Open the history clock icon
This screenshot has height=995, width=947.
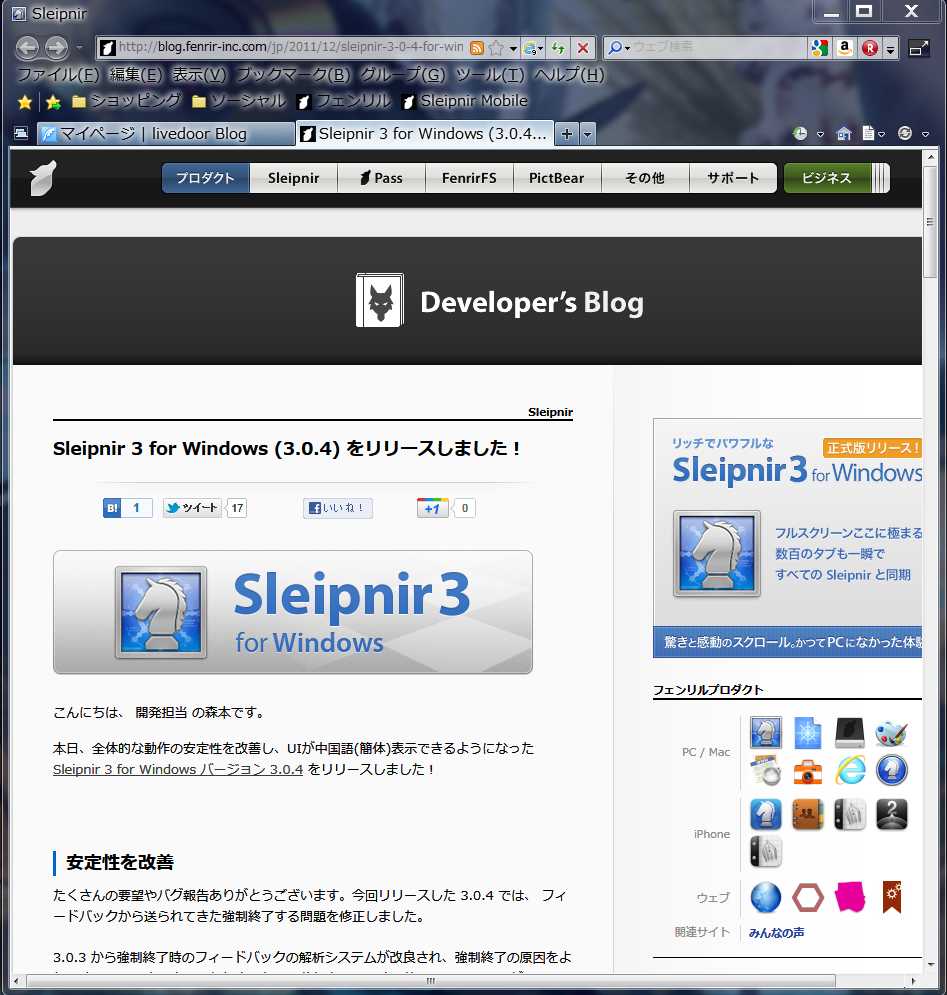point(800,133)
